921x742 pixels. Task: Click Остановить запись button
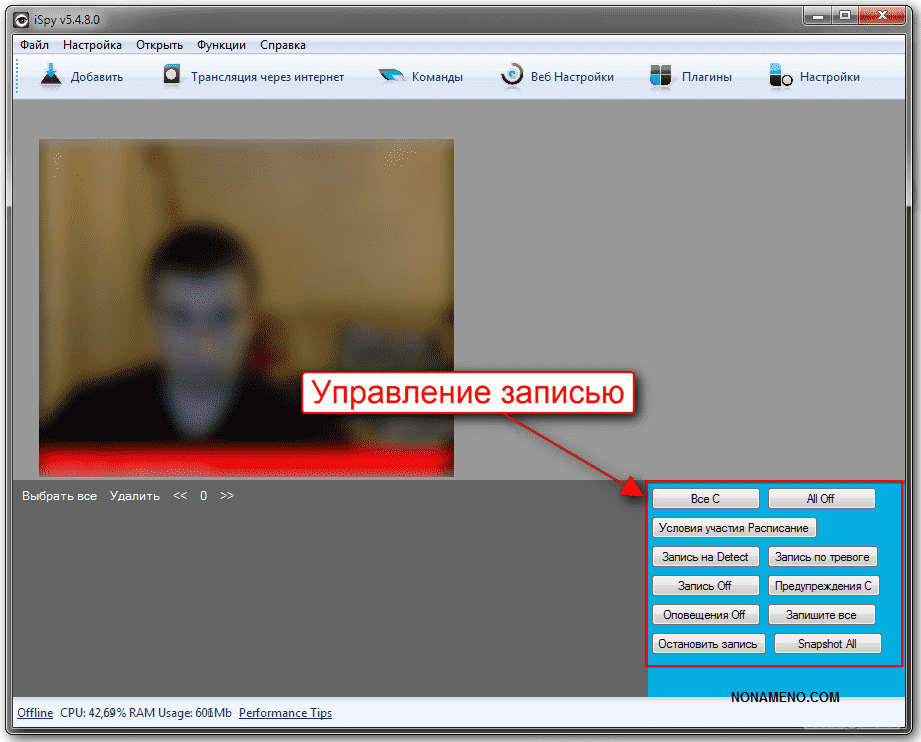710,644
